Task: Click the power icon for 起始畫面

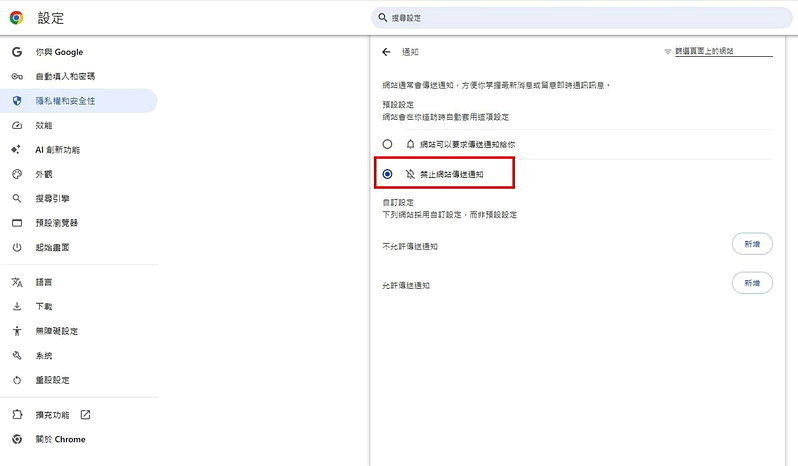Action: tap(17, 247)
